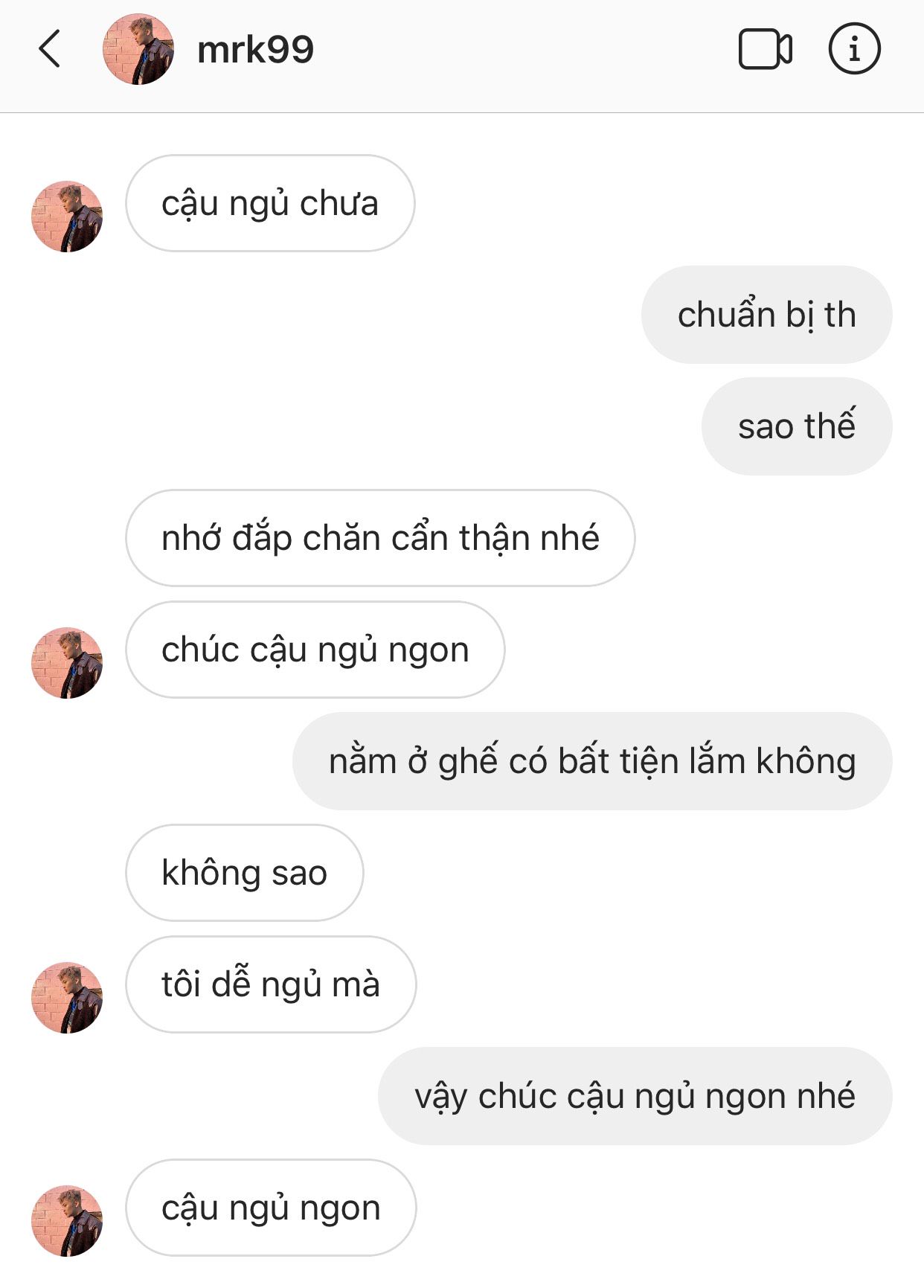
Task: Tap the back arrow icon
Action: coord(49,49)
